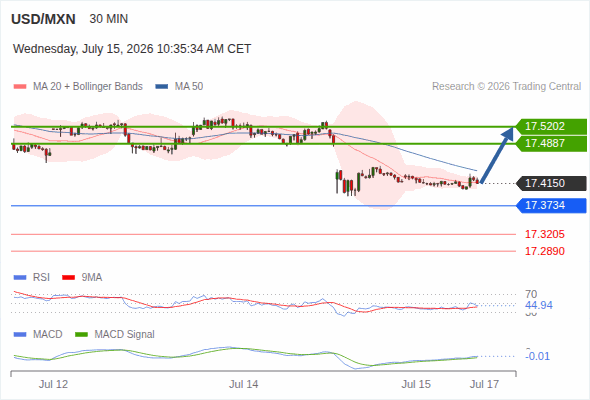Click the 30 MIN timeframe label
The height and width of the screenshot is (400, 590).
(109, 19)
